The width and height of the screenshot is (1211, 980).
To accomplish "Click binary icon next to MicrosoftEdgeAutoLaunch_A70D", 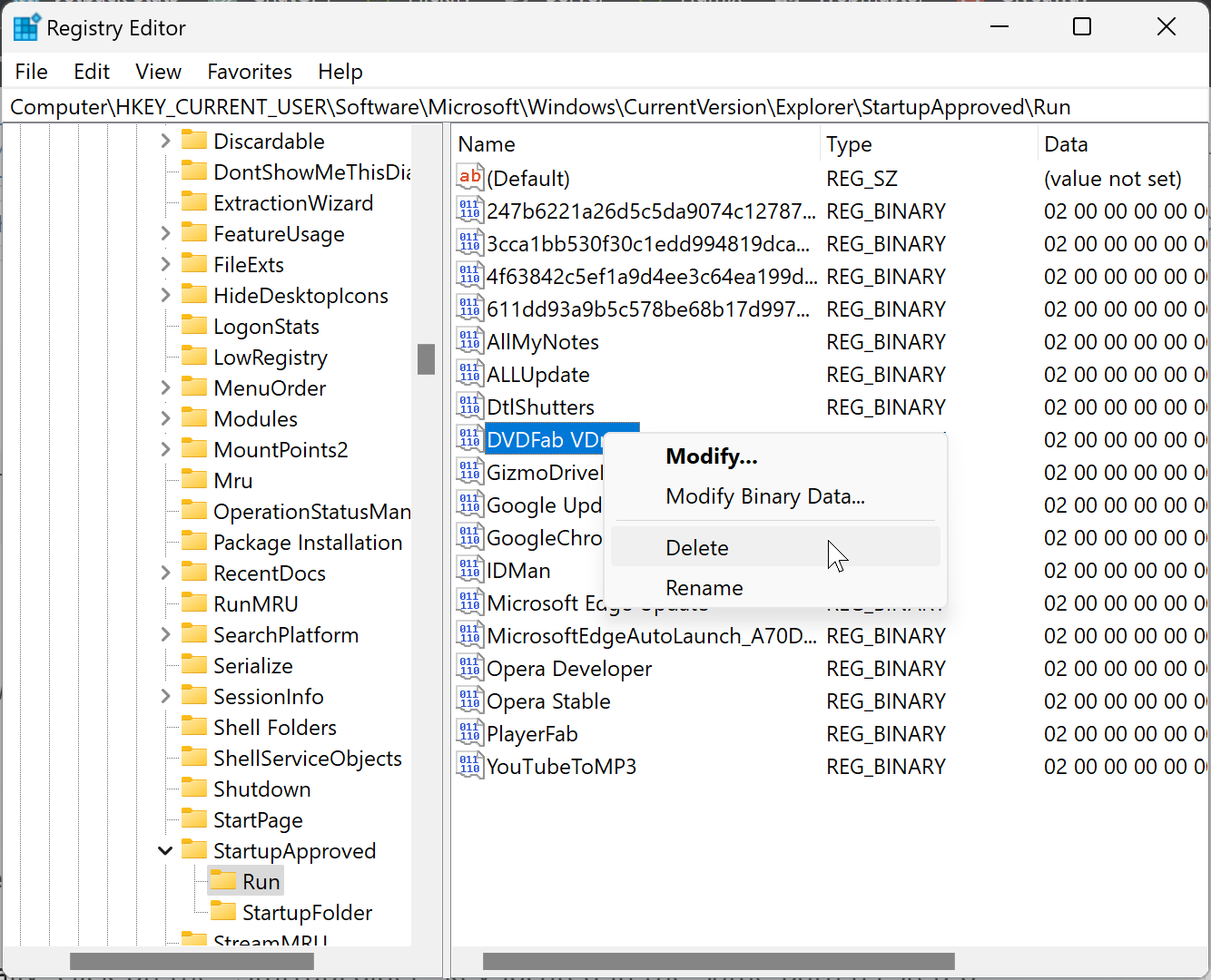I will 469,635.
